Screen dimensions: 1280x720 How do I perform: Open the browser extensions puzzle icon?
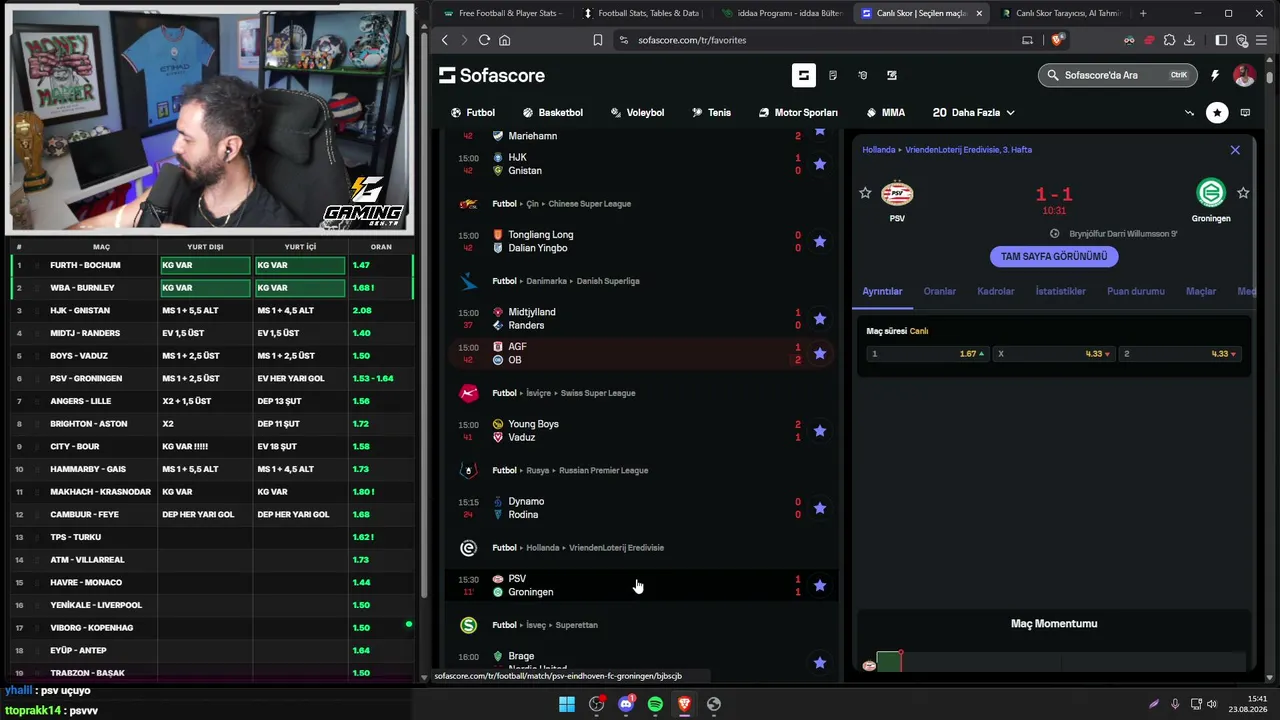[x=1169, y=40]
